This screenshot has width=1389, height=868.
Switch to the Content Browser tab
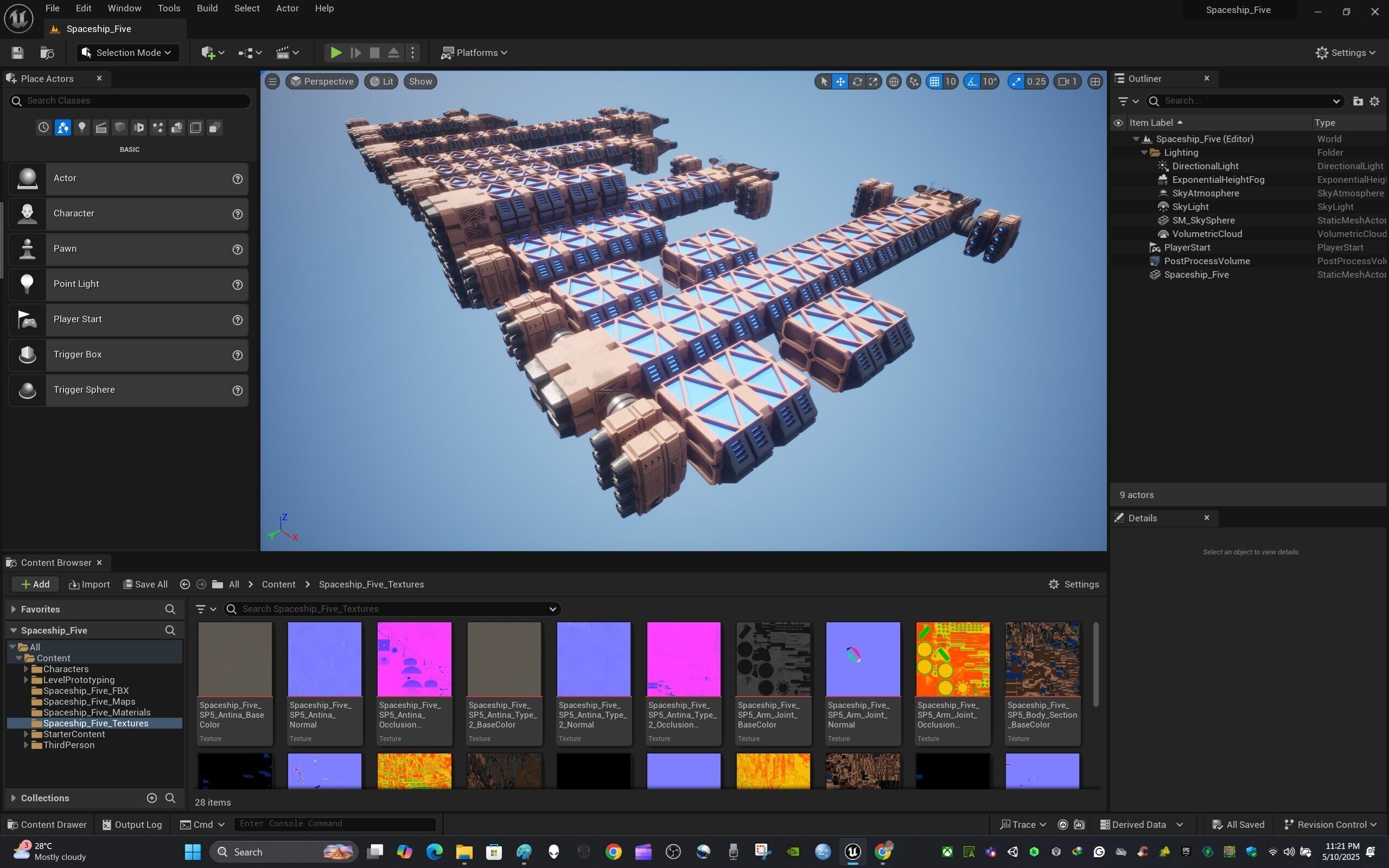56,563
